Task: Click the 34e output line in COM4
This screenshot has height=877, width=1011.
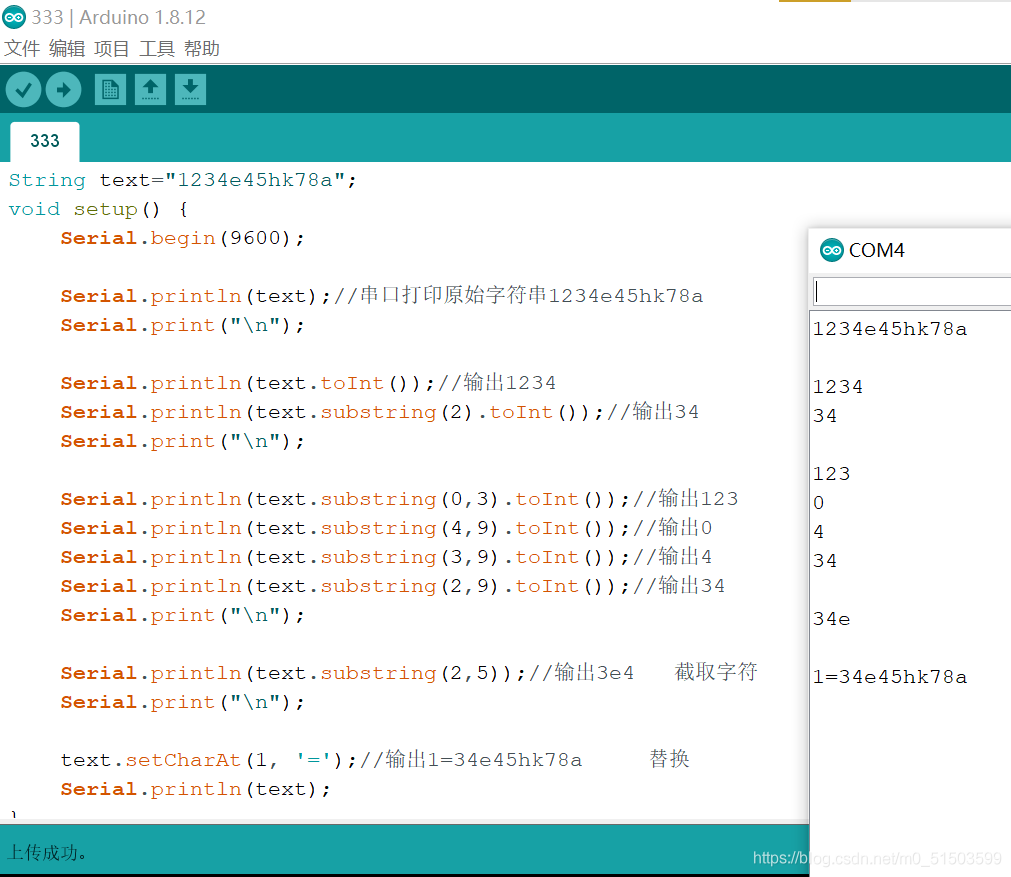Action: point(832,619)
